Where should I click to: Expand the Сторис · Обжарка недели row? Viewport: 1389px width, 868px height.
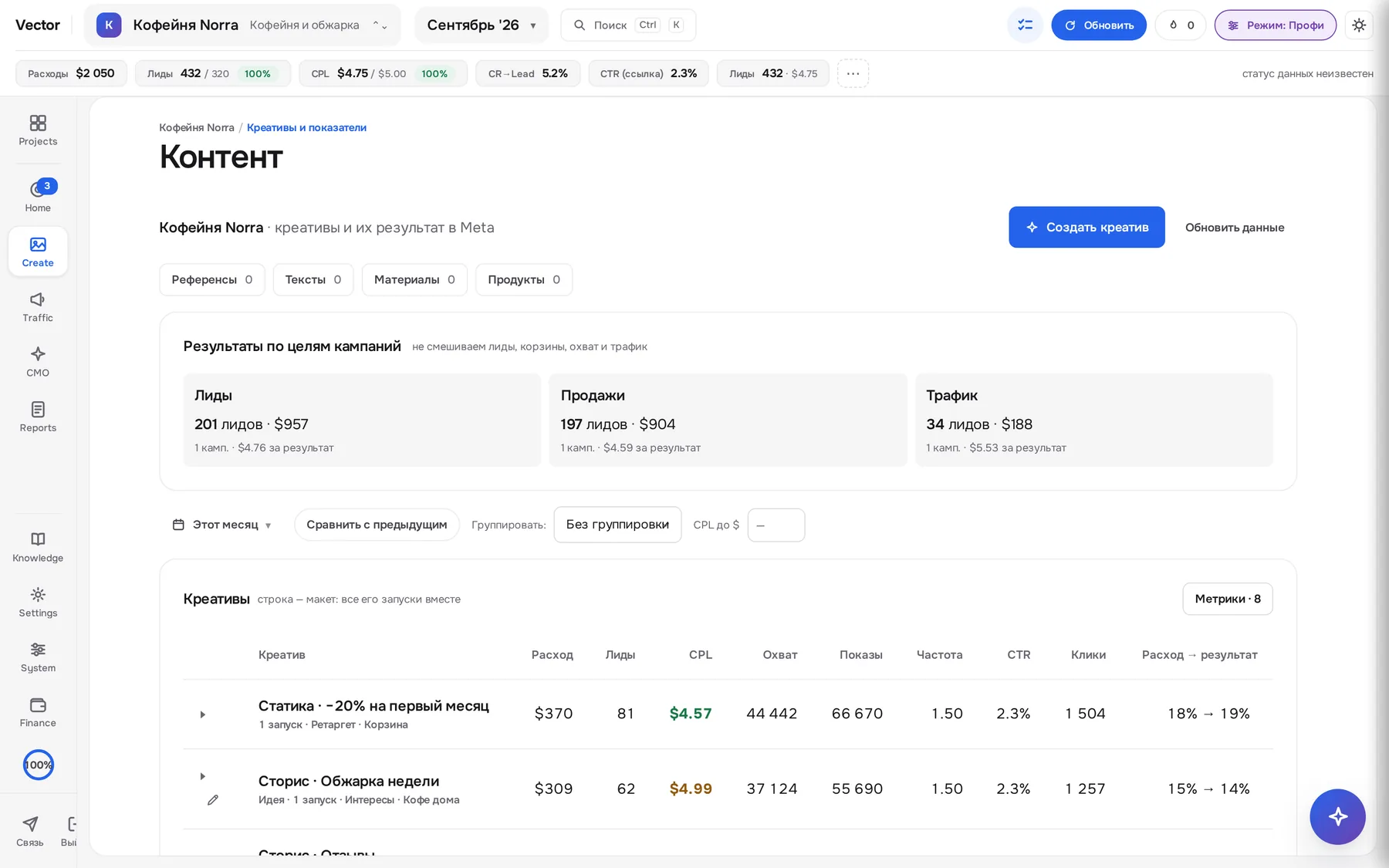coord(203,776)
